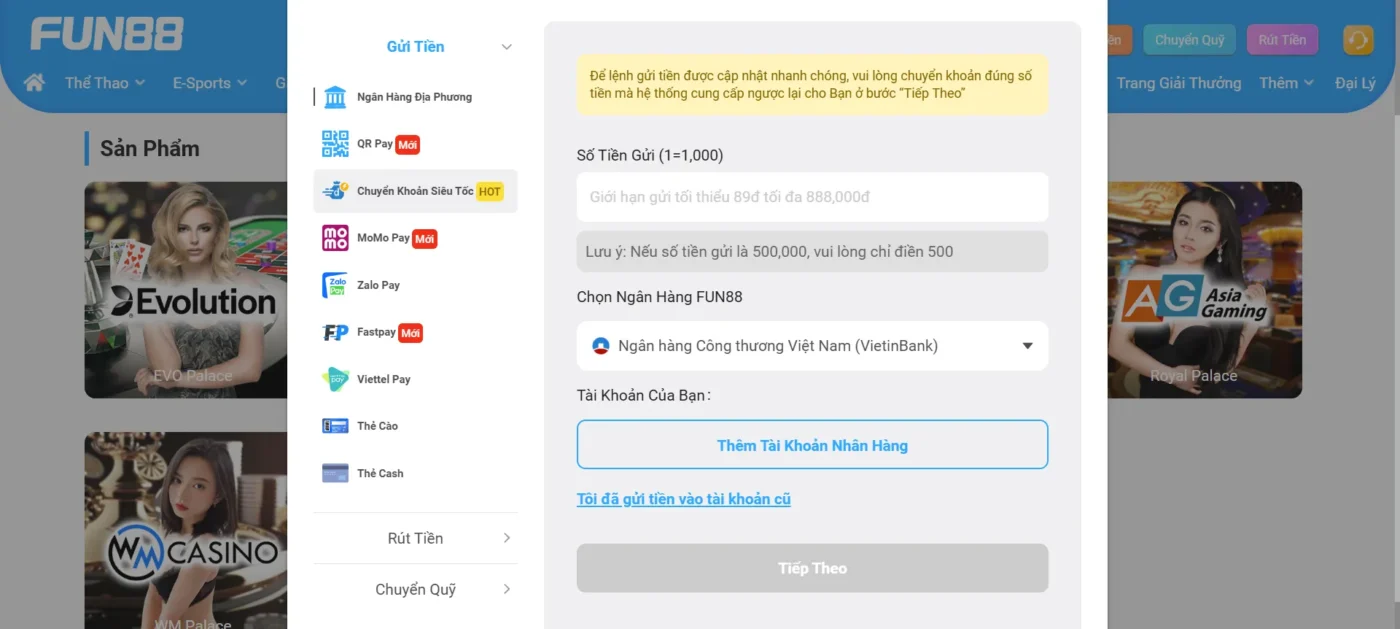The image size is (1400, 629).
Task: Expand the Rút Tiền section
Action: [506, 538]
